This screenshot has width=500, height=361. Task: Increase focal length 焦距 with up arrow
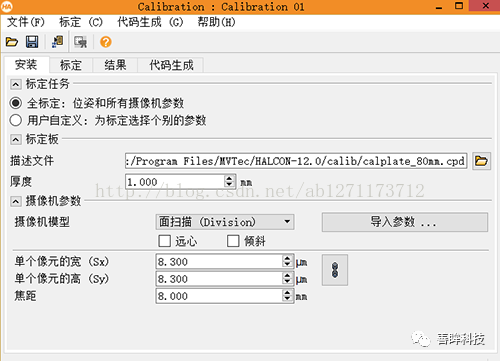pyautogui.click(x=287, y=292)
